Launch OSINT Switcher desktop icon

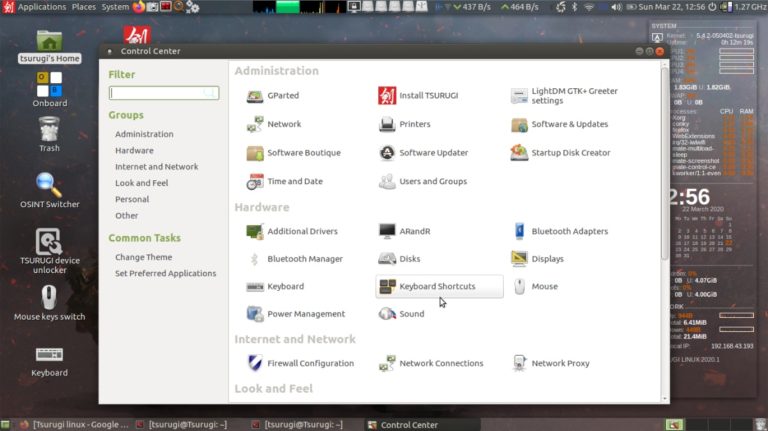(49, 191)
